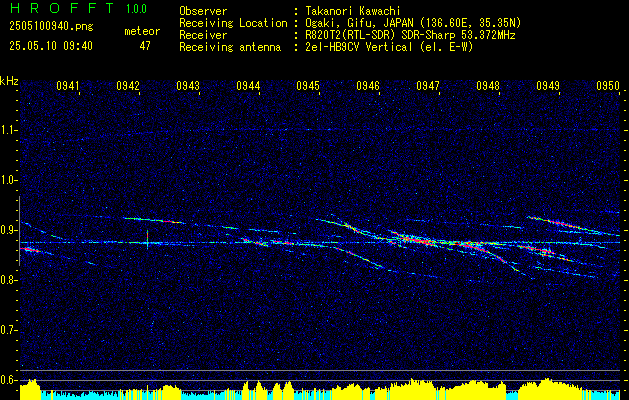
Task: Click the meteor count 47
Action: point(145,46)
